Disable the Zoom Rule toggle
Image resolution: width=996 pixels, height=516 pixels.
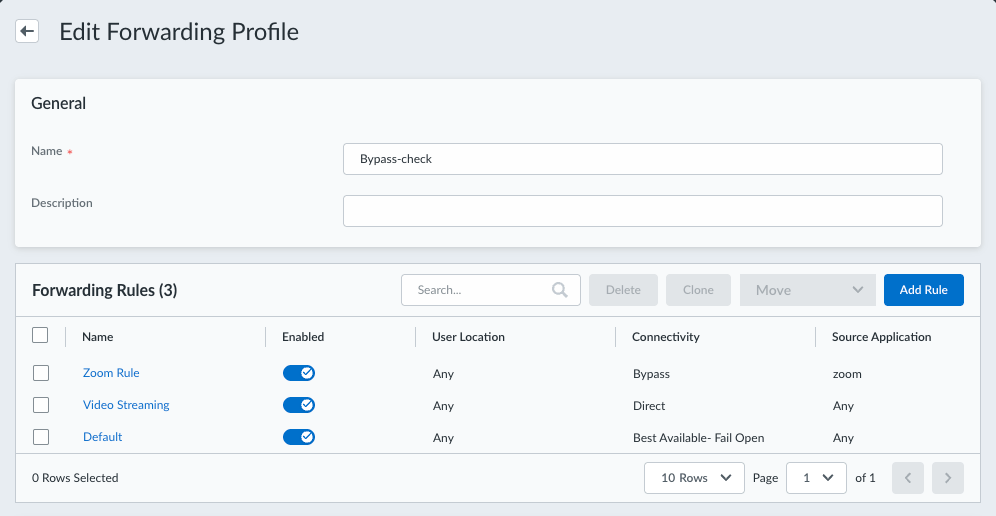tap(299, 373)
